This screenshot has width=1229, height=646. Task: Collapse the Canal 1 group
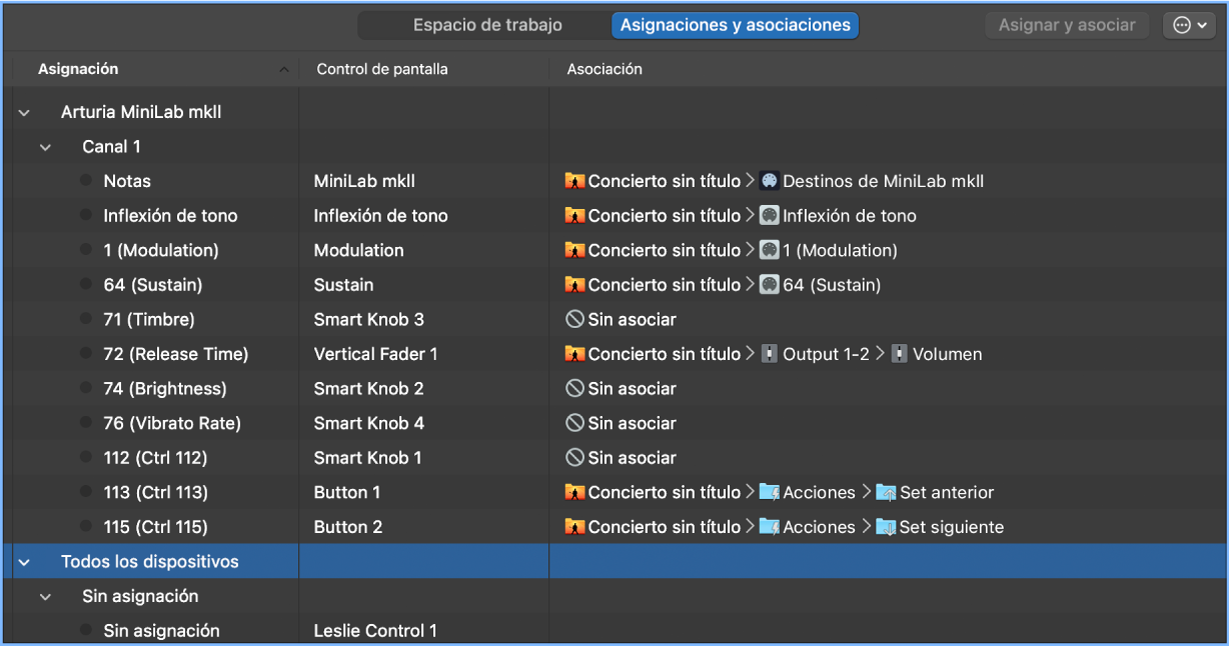(45, 147)
